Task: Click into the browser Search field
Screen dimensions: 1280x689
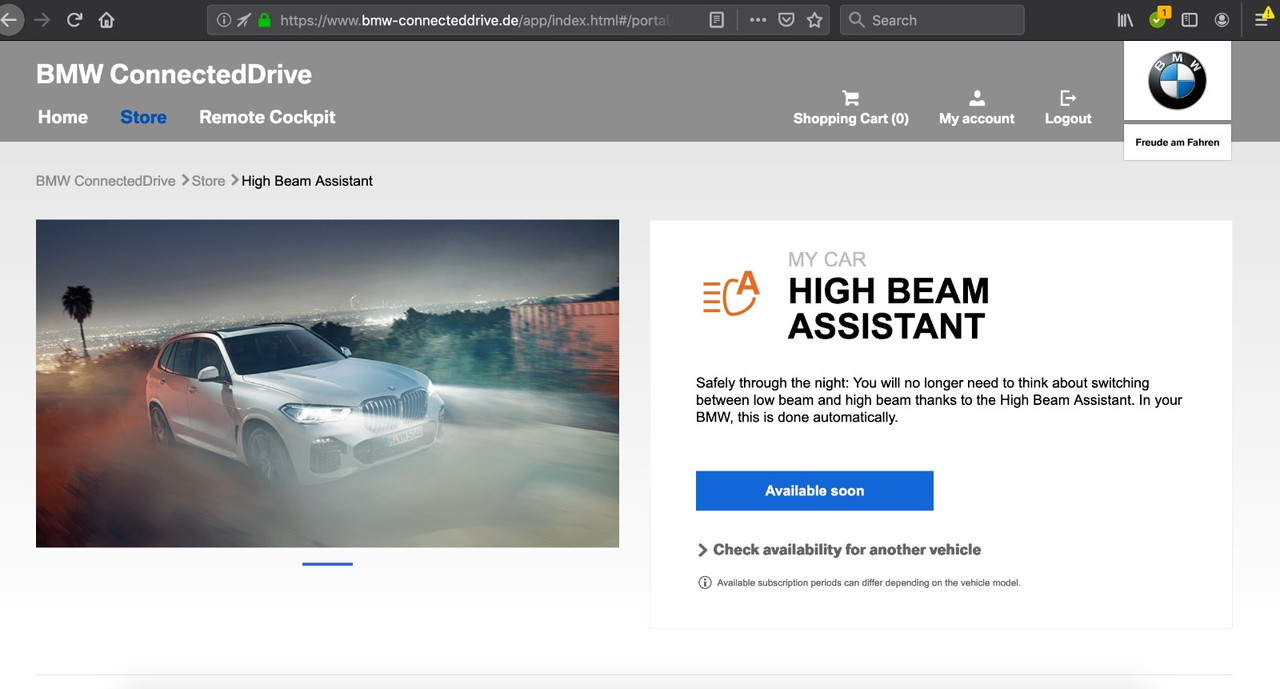Action: point(932,20)
